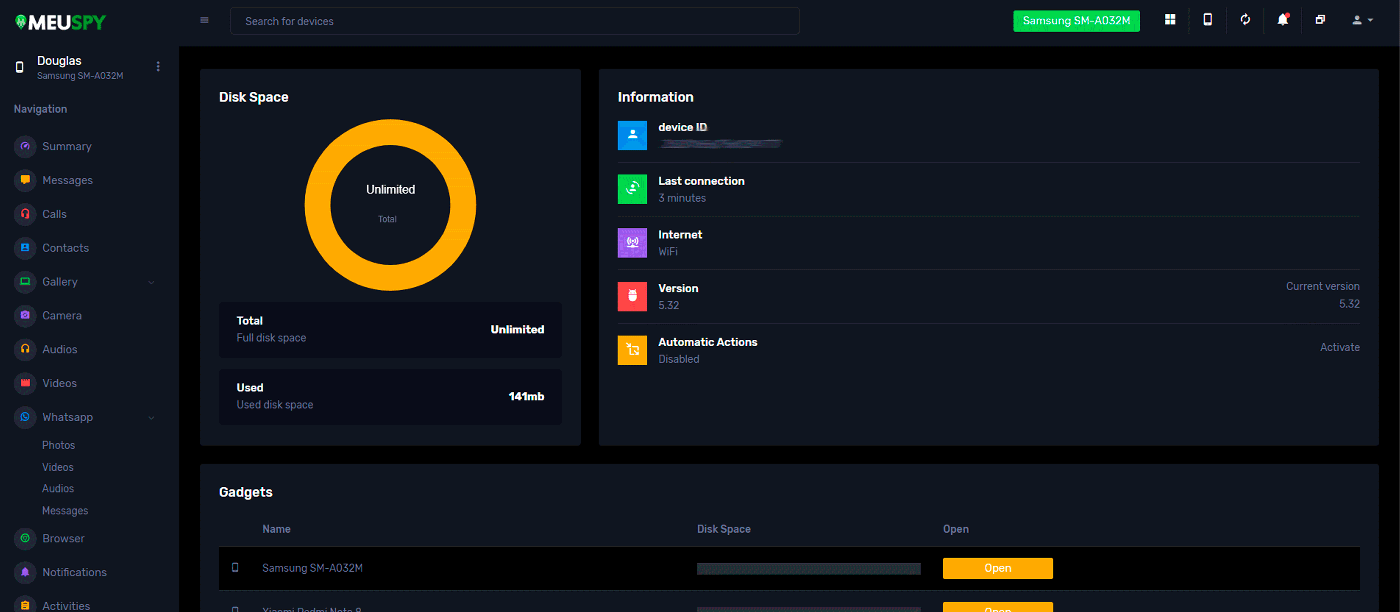Click the sync/refresh icon in the top bar

pyautogui.click(x=1245, y=20)
